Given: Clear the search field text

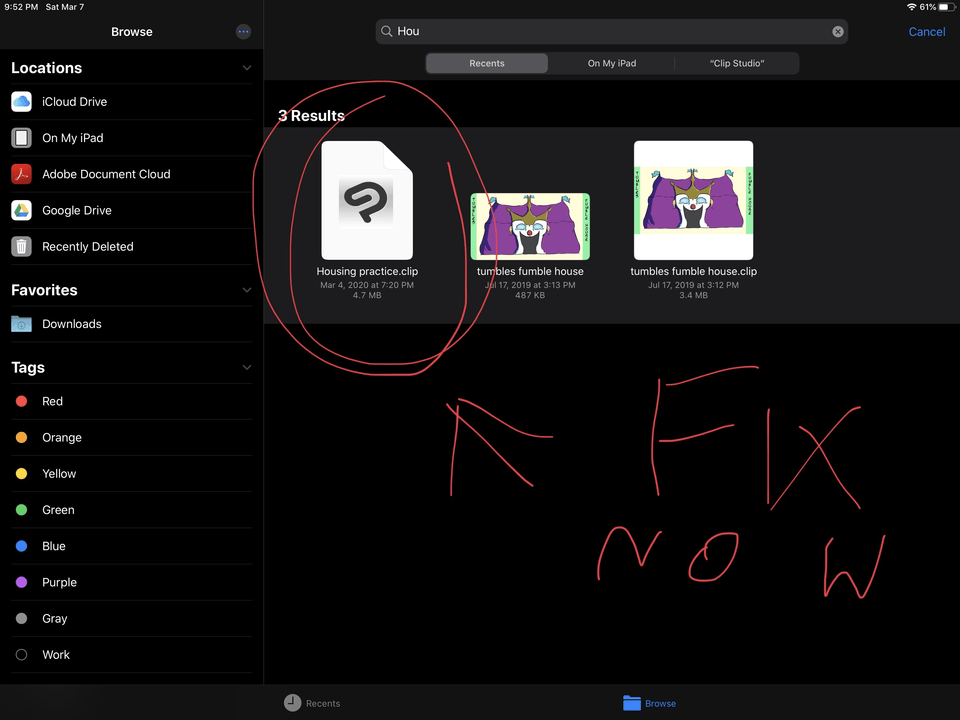Looking at the screenshot, I should 838,32.
